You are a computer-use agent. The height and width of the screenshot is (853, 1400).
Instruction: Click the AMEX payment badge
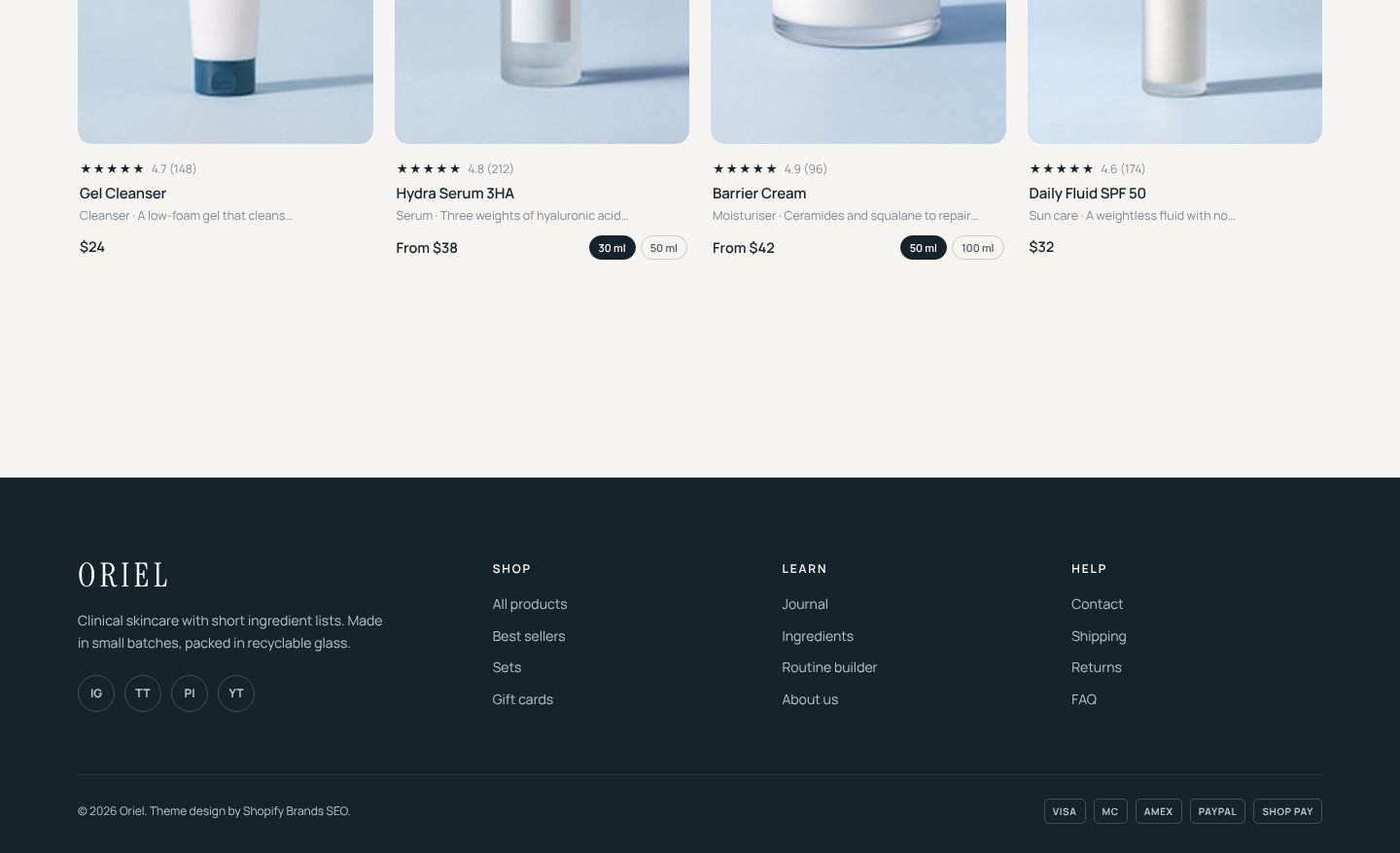1159,811
